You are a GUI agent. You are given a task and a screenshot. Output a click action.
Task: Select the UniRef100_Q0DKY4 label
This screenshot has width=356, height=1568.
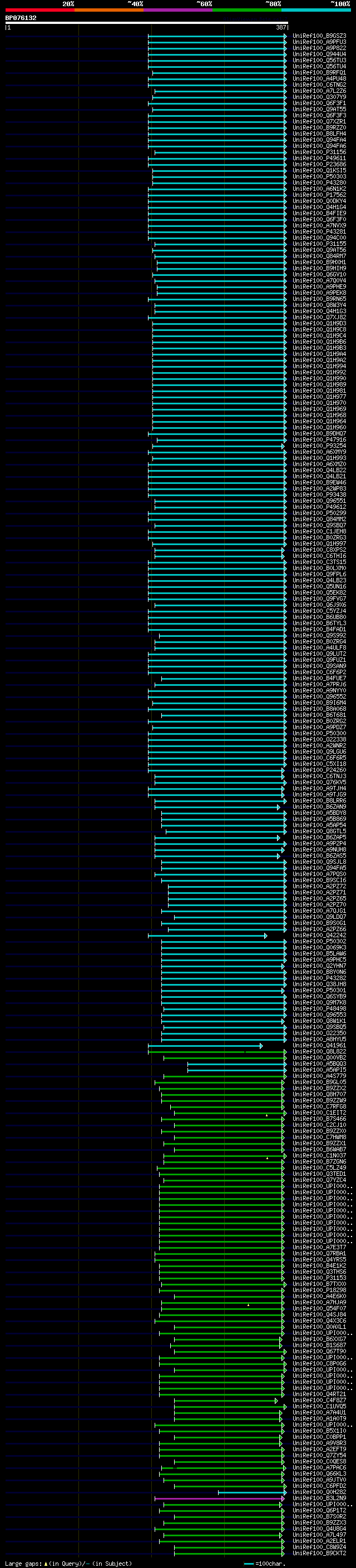point(319,201)
